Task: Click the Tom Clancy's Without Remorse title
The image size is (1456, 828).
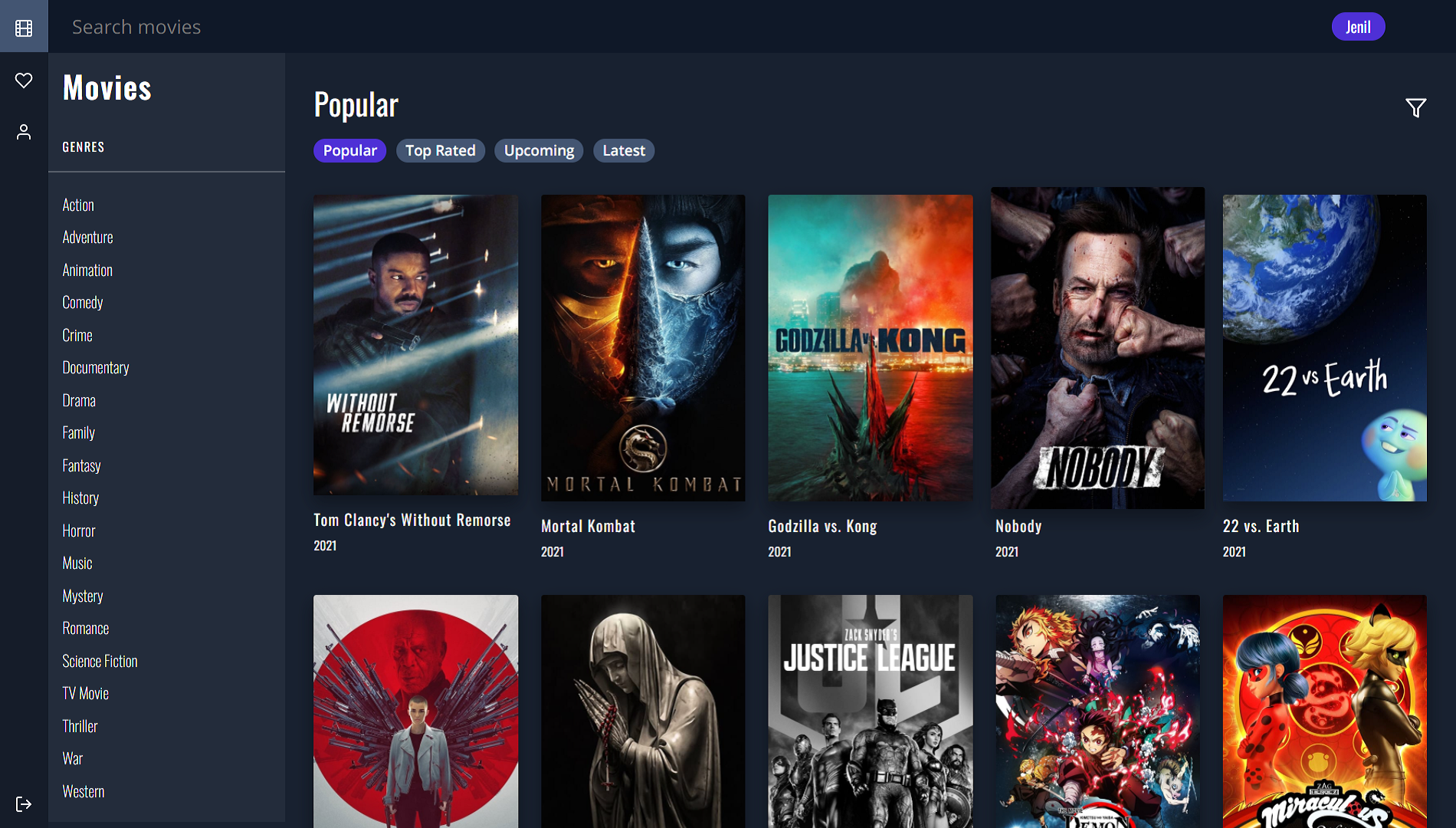Action: point(412,520)
